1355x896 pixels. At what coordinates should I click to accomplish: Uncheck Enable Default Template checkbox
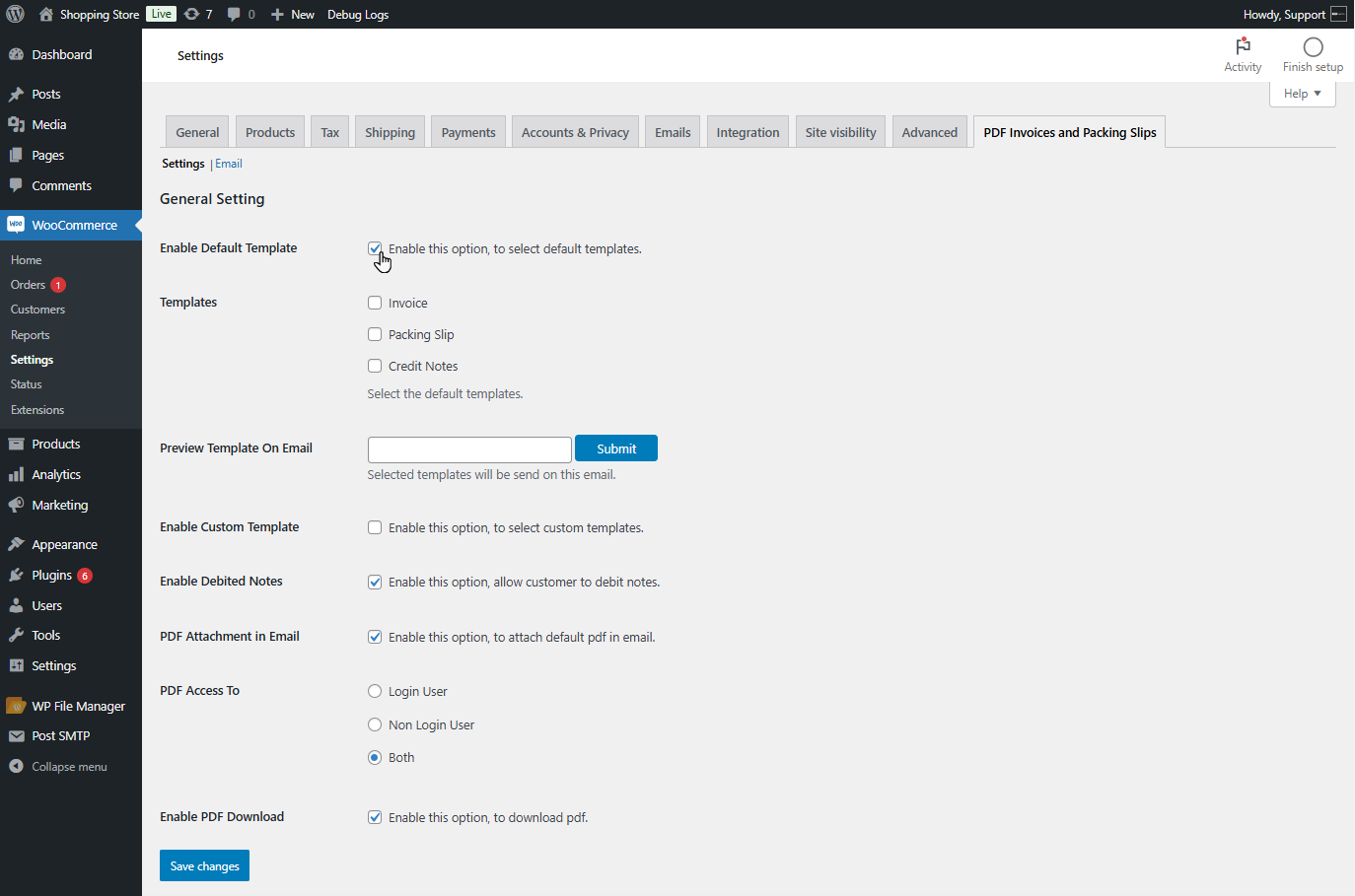pyautogui.click(x=375, y=248)
